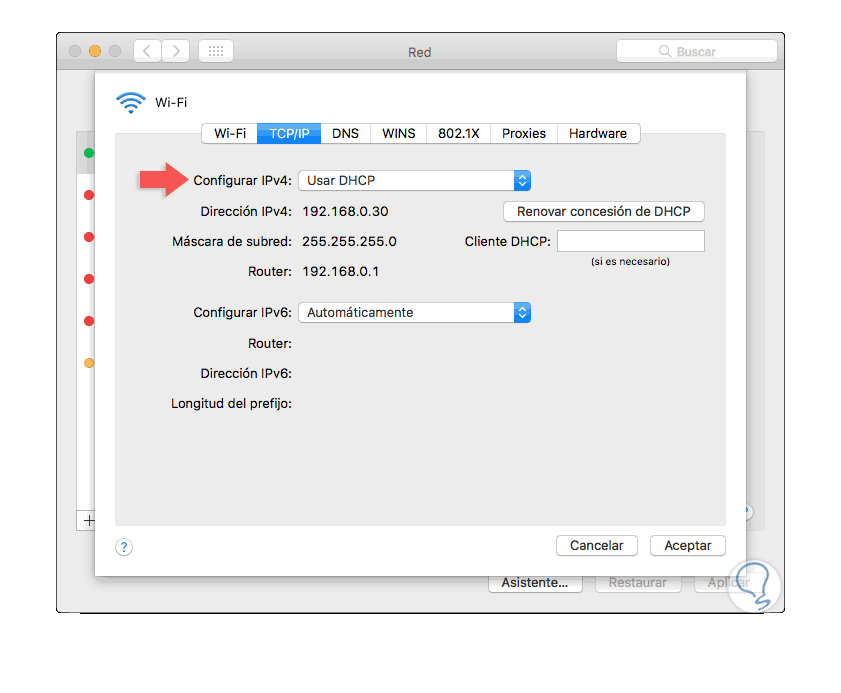Open the Hardware tab
Viewport: 841px width, 693px height.
coord(598,134)
